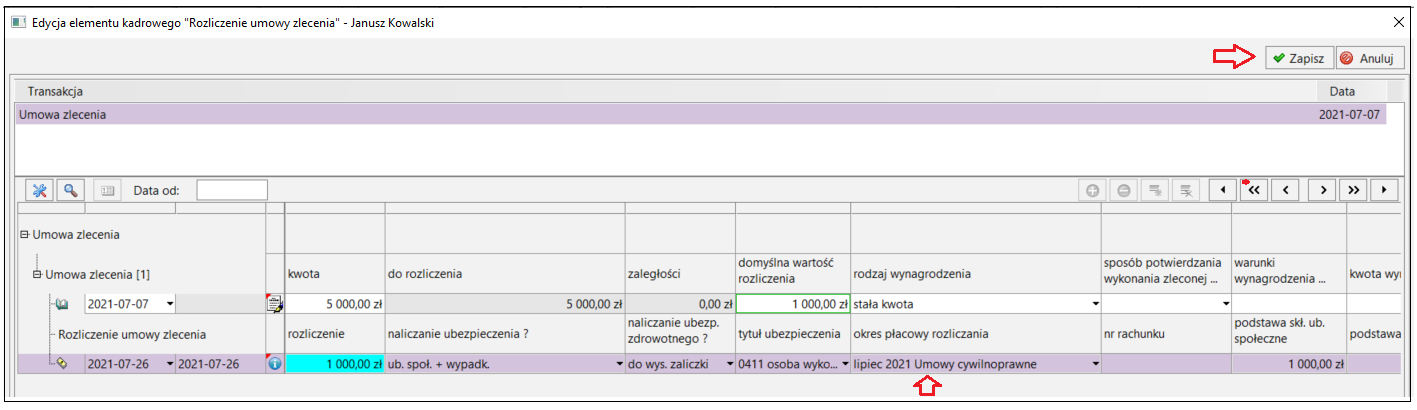Click the blue info icon in settlement row
Screen dimensions: 1417x410
(275, 365)
